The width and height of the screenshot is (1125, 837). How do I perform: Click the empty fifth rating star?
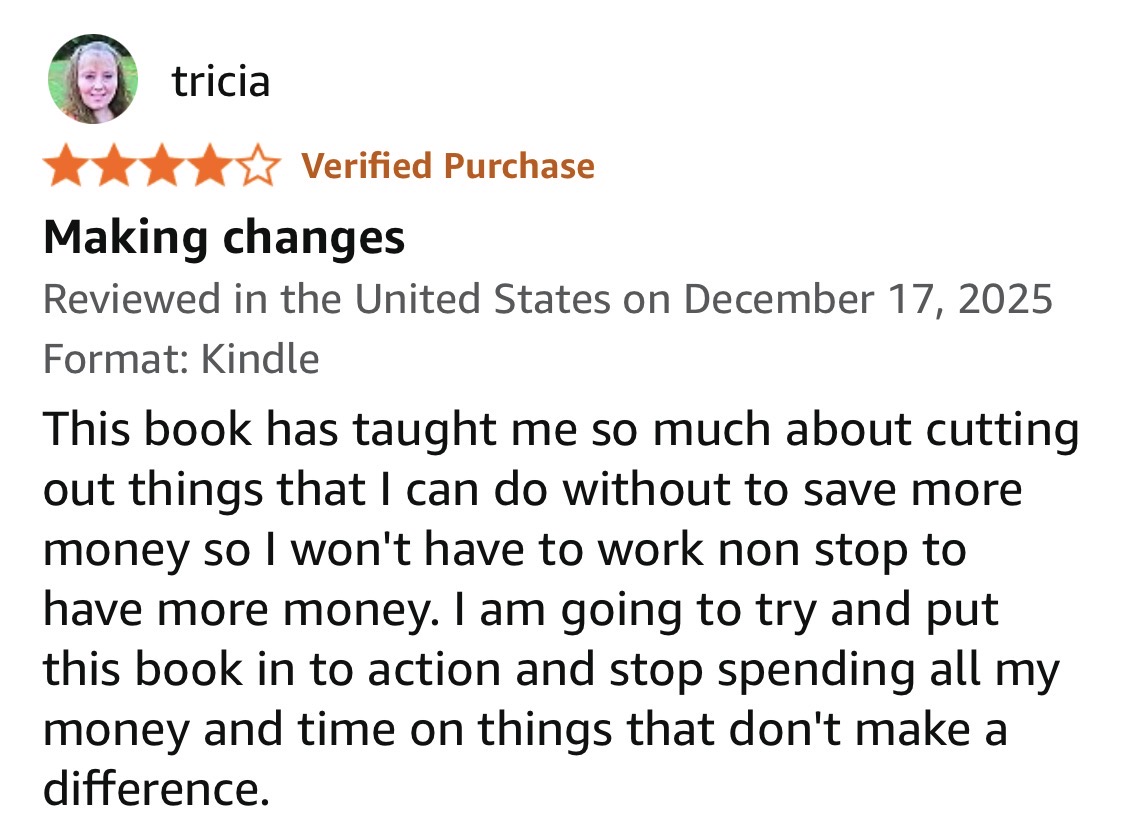click(257, 166)
